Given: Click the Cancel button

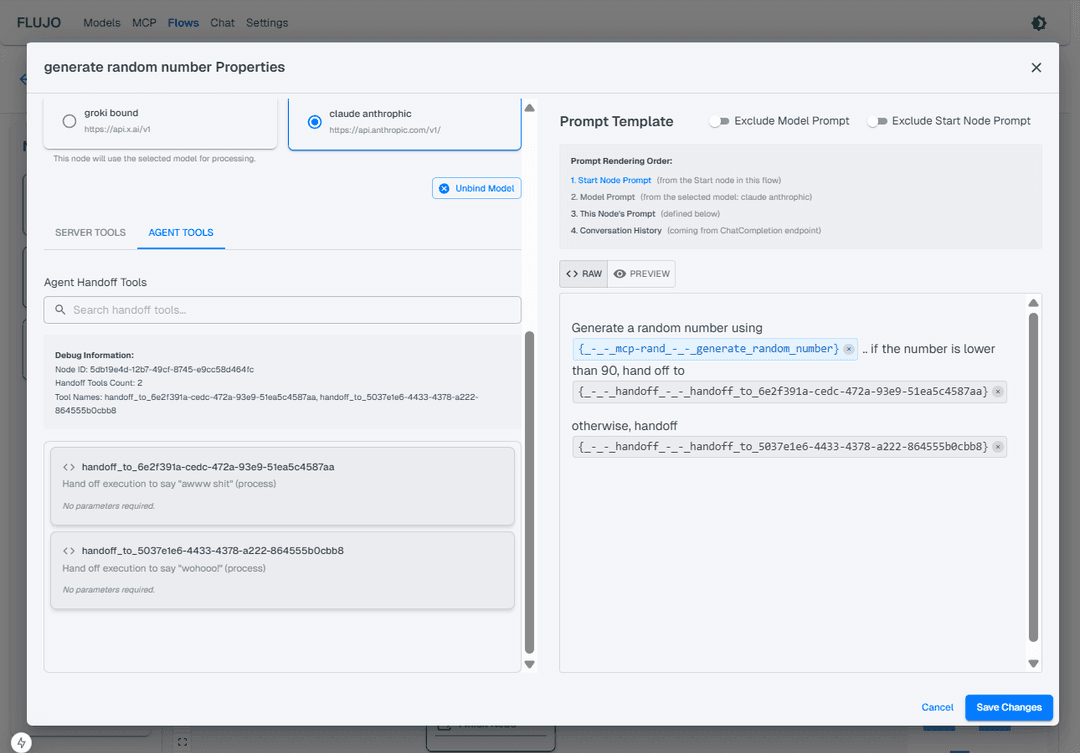Looking at the screenshot, I should coord(937,708).
